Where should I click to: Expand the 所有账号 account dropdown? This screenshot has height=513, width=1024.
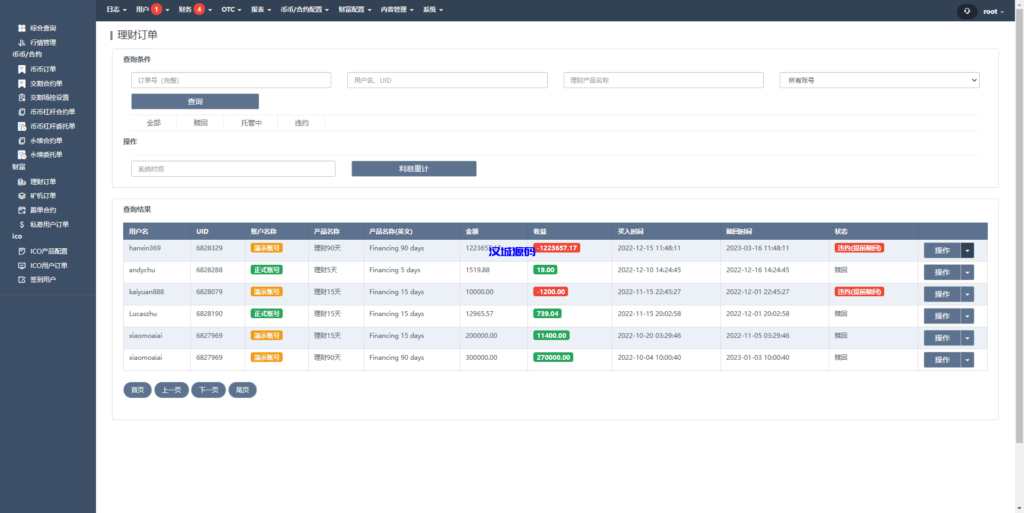[x=878, y=80]
